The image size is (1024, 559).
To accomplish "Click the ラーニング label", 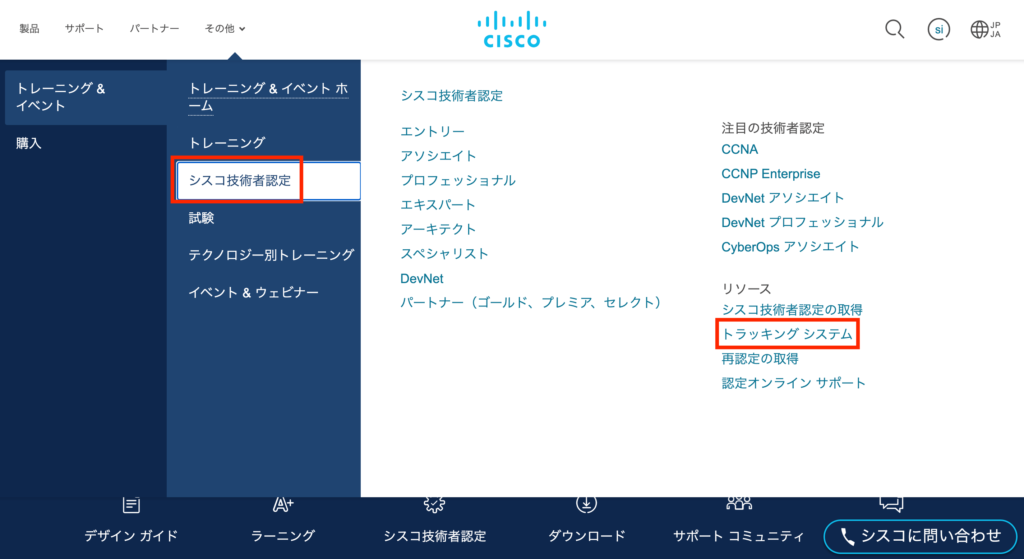I will (x=283, y=536).
